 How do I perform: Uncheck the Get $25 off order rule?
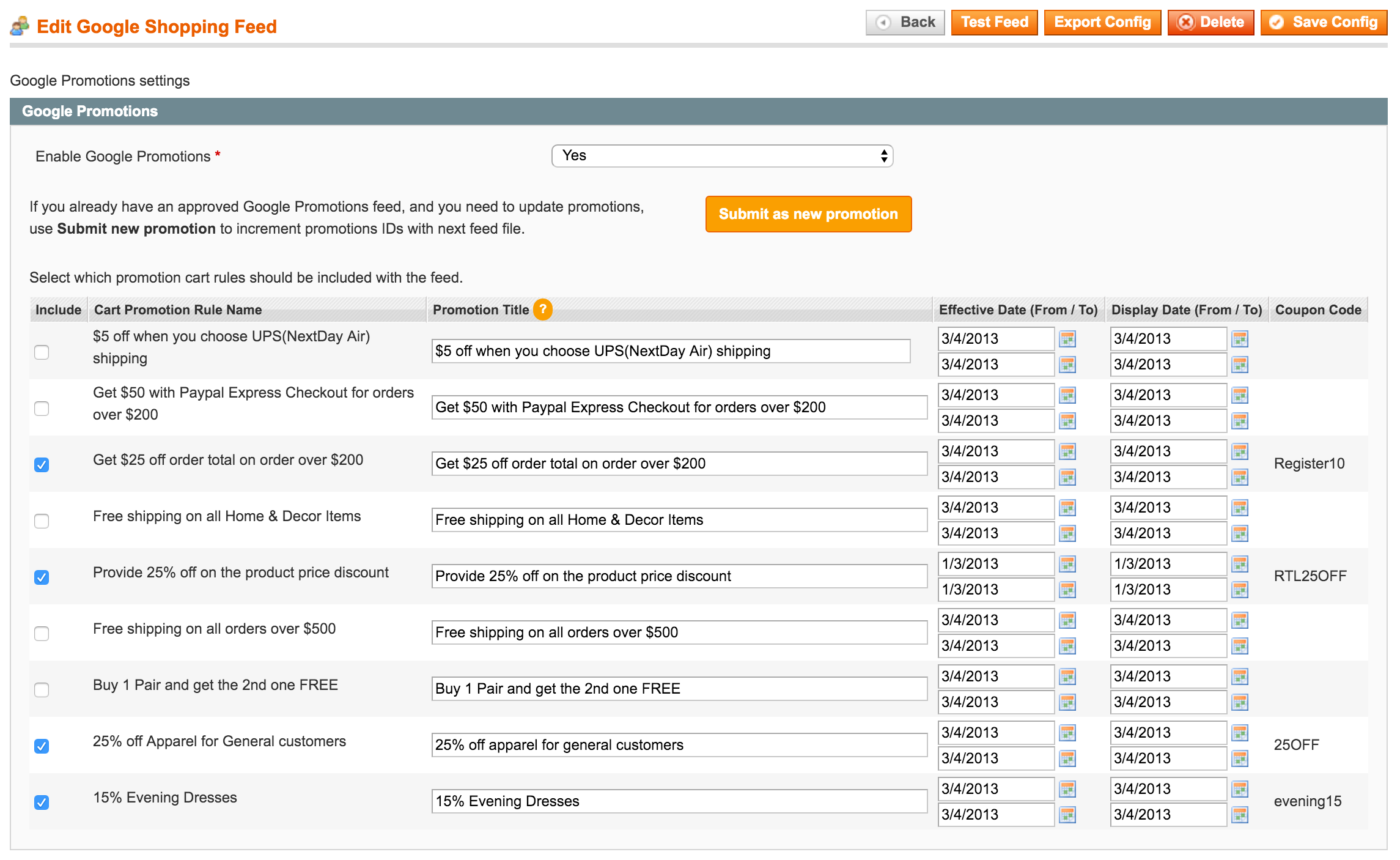click(x=42, y=465)
